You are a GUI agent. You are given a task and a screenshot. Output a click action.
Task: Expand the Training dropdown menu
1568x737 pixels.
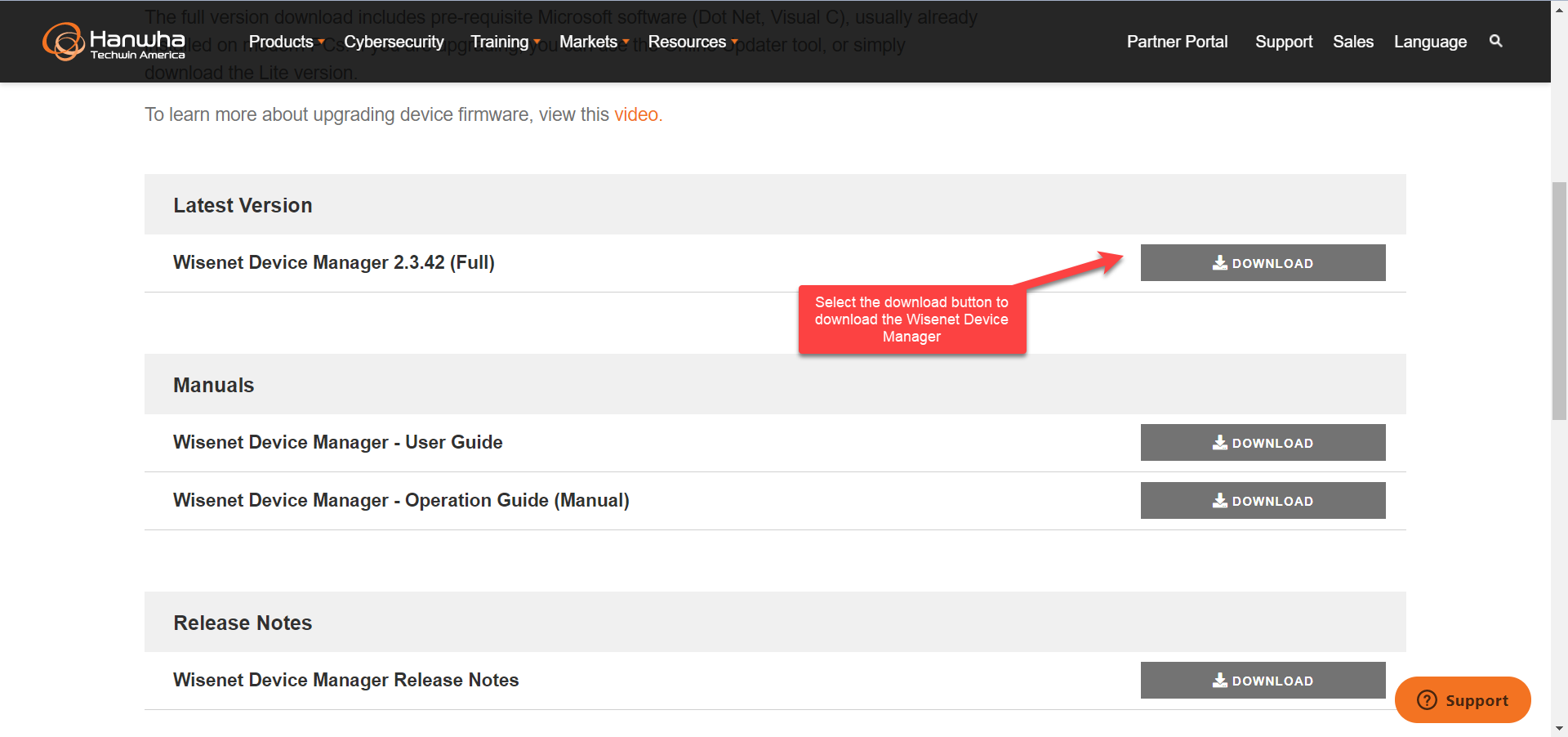coord(505,42)
